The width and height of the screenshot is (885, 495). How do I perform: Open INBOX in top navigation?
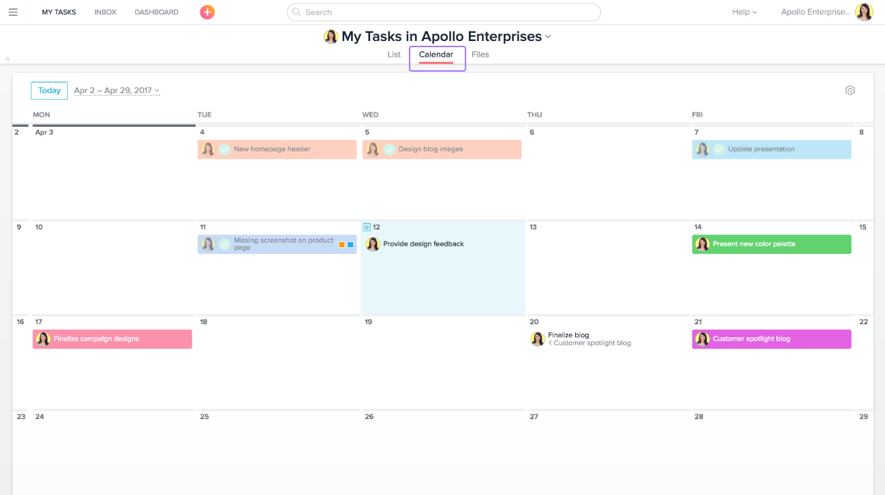106,12
